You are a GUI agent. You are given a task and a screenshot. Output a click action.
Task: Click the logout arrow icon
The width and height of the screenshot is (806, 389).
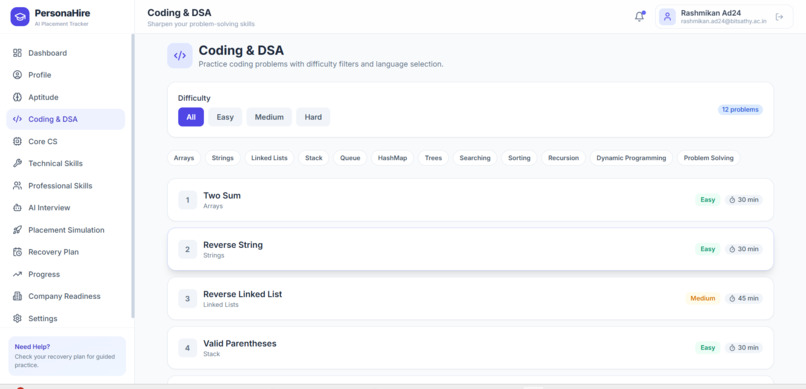(779, 17)
